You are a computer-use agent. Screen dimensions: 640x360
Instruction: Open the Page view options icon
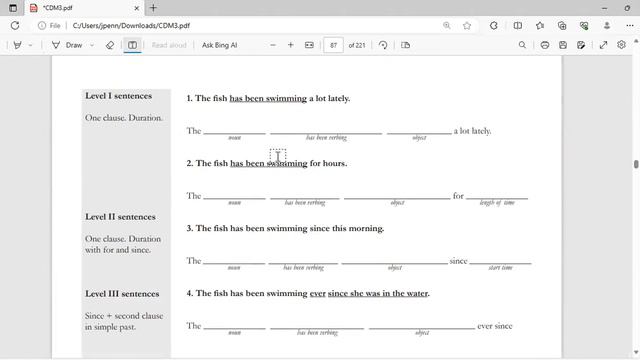point(405,45)
